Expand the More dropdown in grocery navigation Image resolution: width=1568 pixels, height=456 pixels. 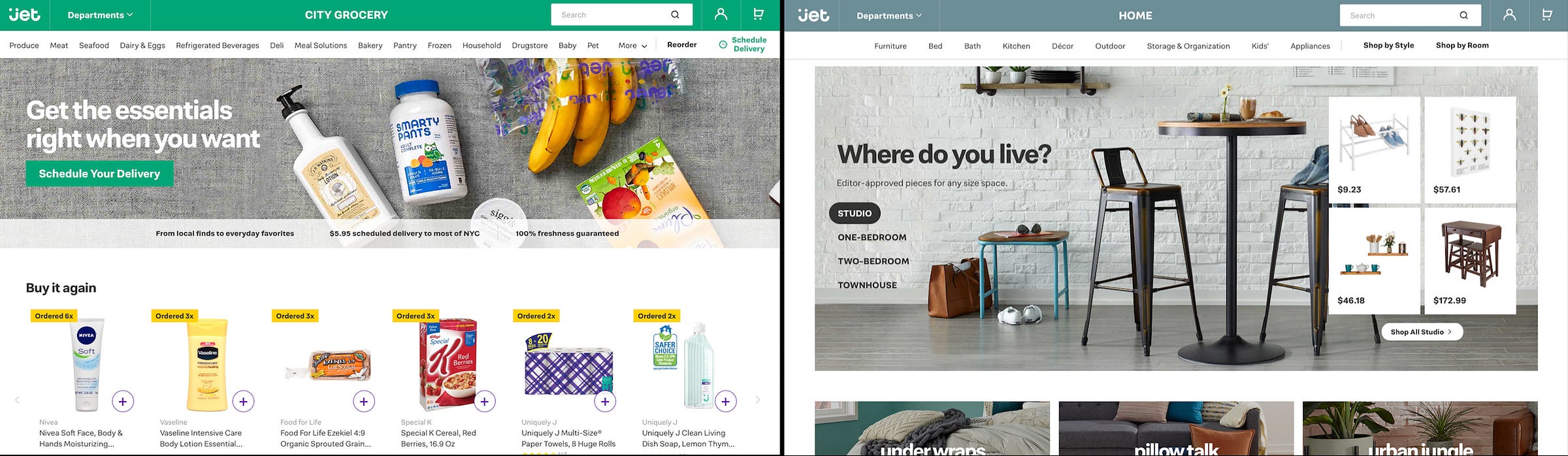click(632, 45)
